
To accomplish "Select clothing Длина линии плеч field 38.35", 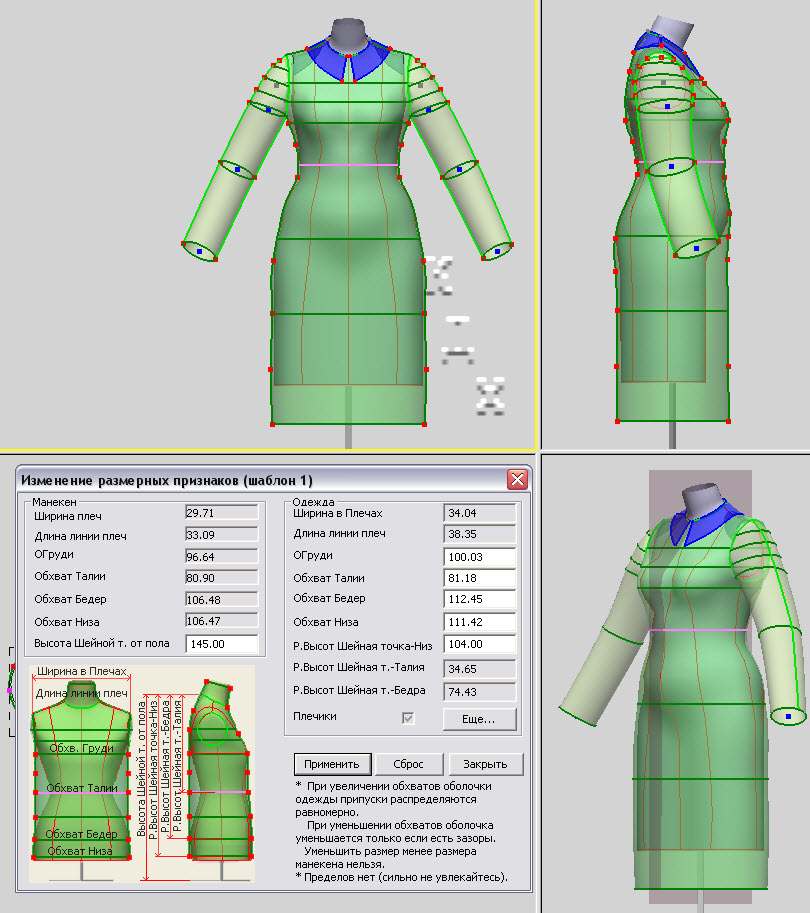I will coord(479,534).
